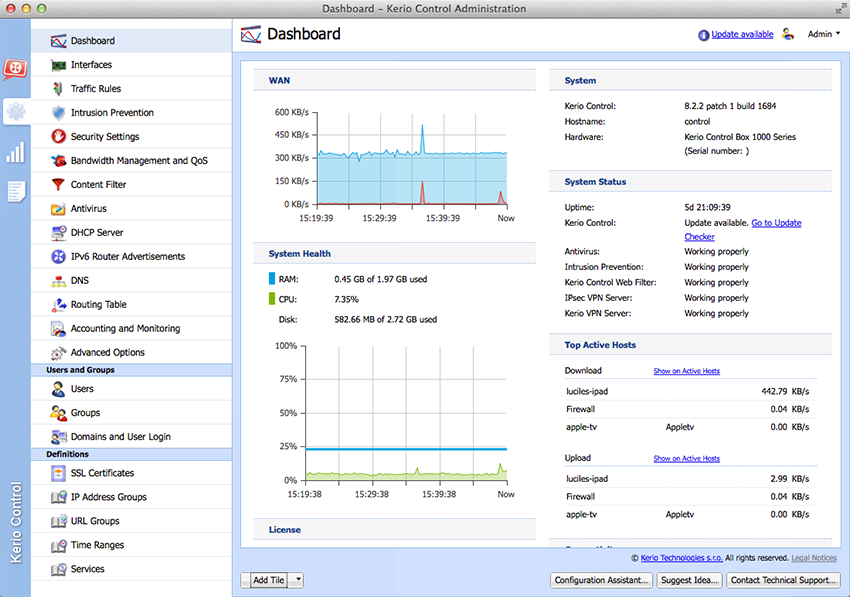
Task: Open the Legal Notices link
Action: point(814,558)
